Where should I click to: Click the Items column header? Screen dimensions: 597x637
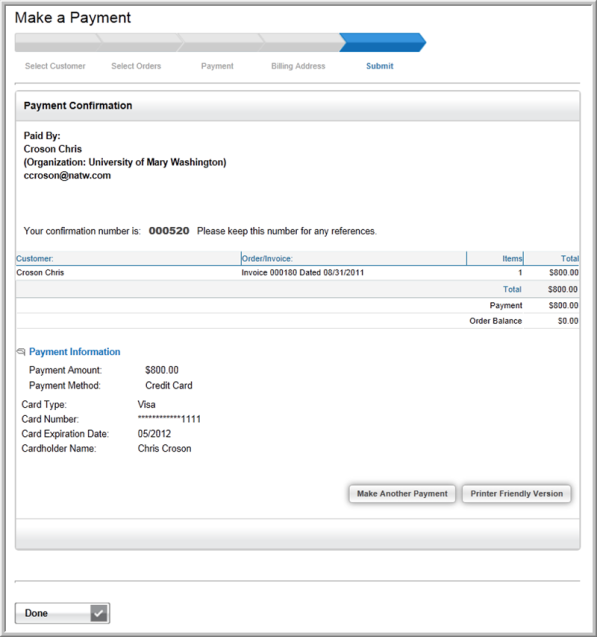click(x=512, y=258)
